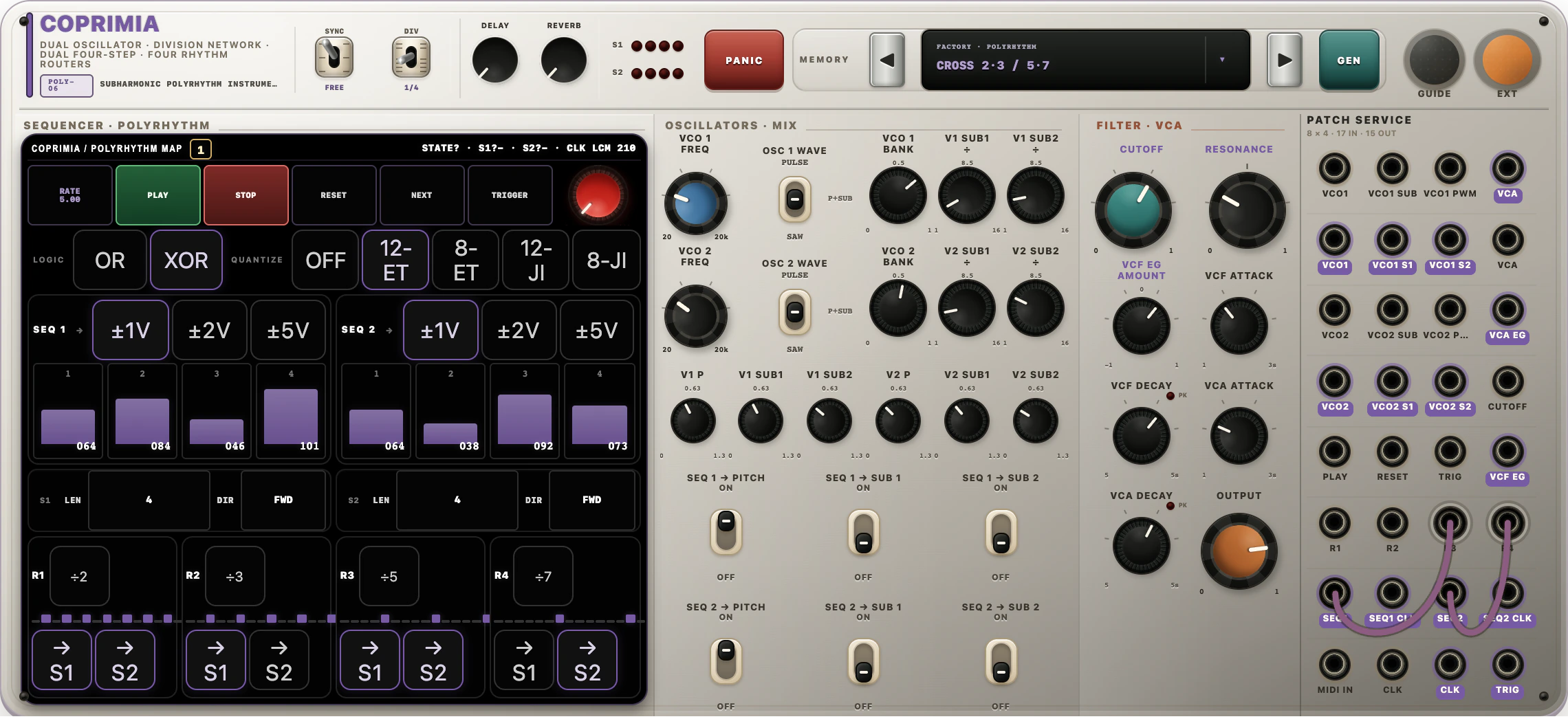Click the red tempo knob in sequencer
This screenshot has width=1568, height=719.
click(598, 195)
